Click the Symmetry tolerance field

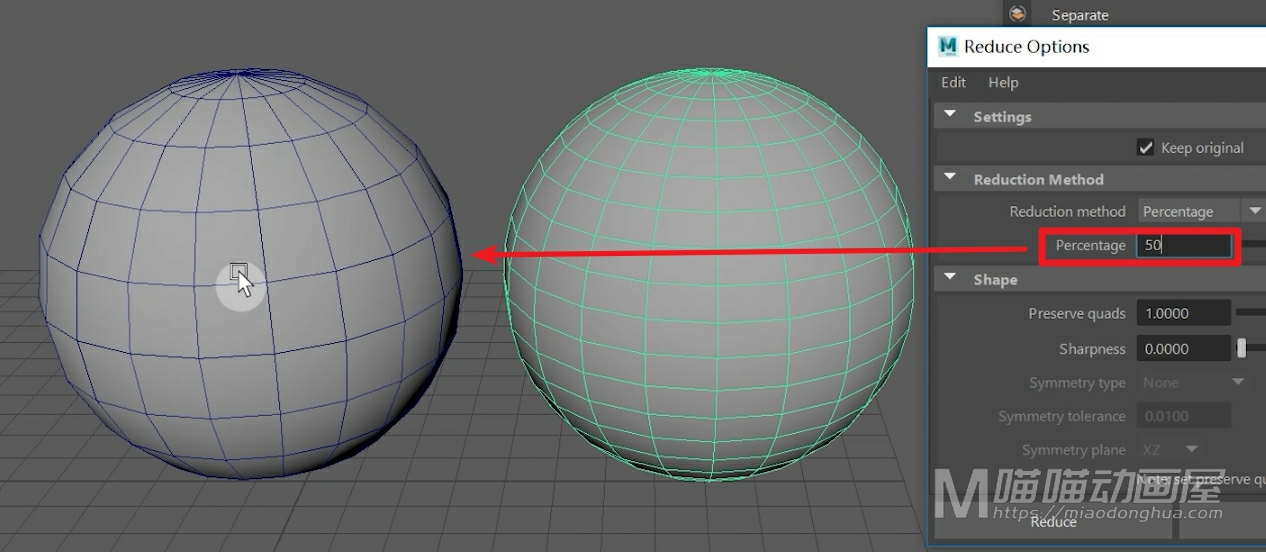click(1184, 416)
